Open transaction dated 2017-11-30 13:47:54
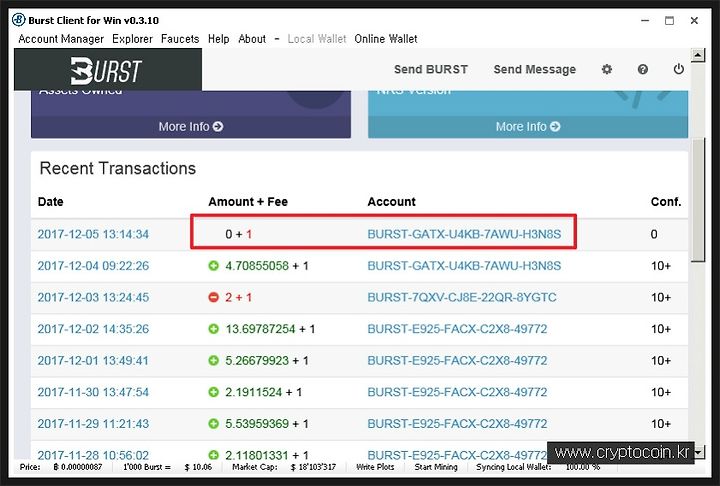This screenshot has width=720, height=486. pos(93,392)
